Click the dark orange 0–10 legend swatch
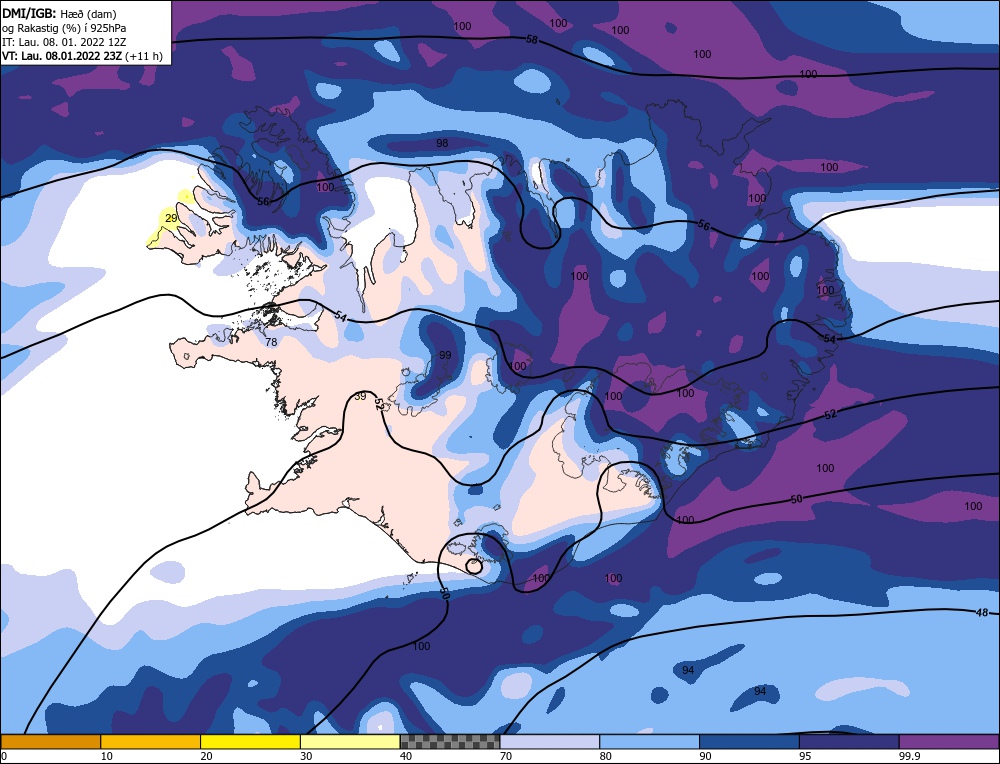The width and height of the screenshot is (1000, 764). point(50,742)
